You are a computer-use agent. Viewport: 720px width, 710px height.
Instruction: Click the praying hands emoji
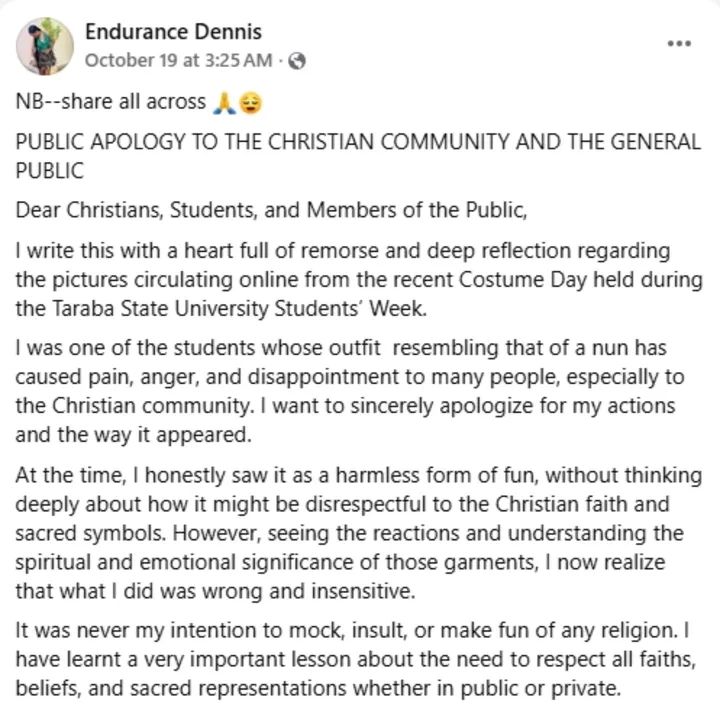(x=222, y=102)
